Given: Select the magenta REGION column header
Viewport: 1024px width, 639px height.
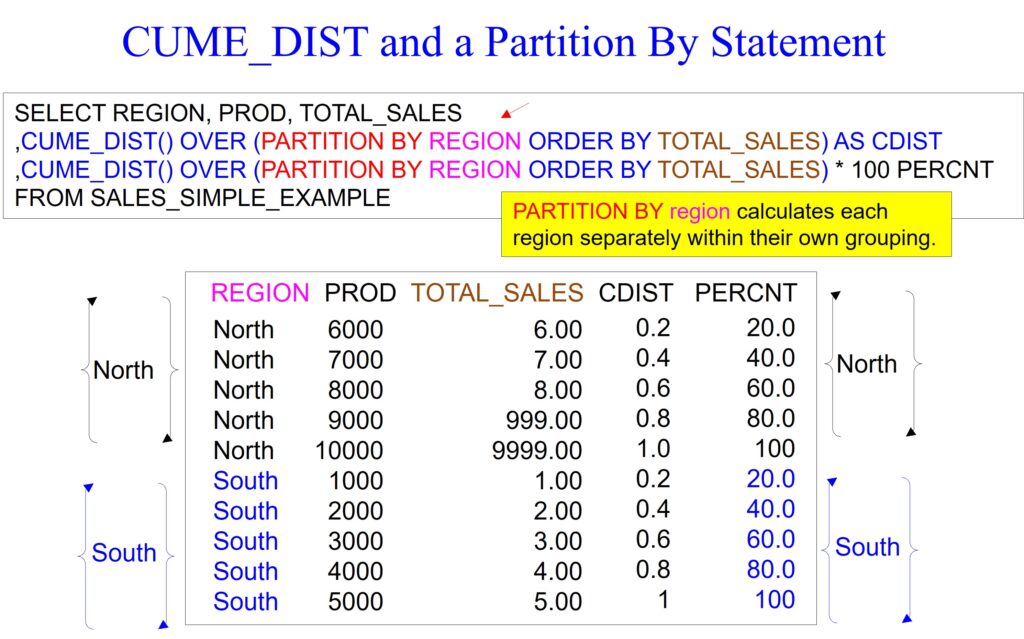Looking at the screenshot, I should 260,293.
